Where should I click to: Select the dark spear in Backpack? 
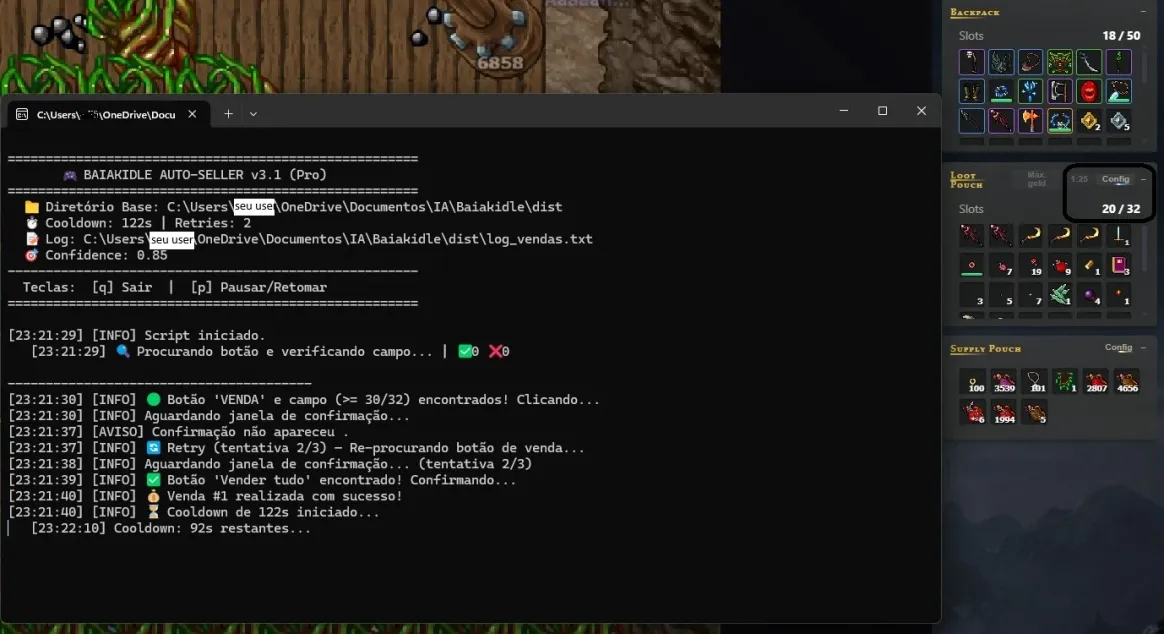pos(971,120)
